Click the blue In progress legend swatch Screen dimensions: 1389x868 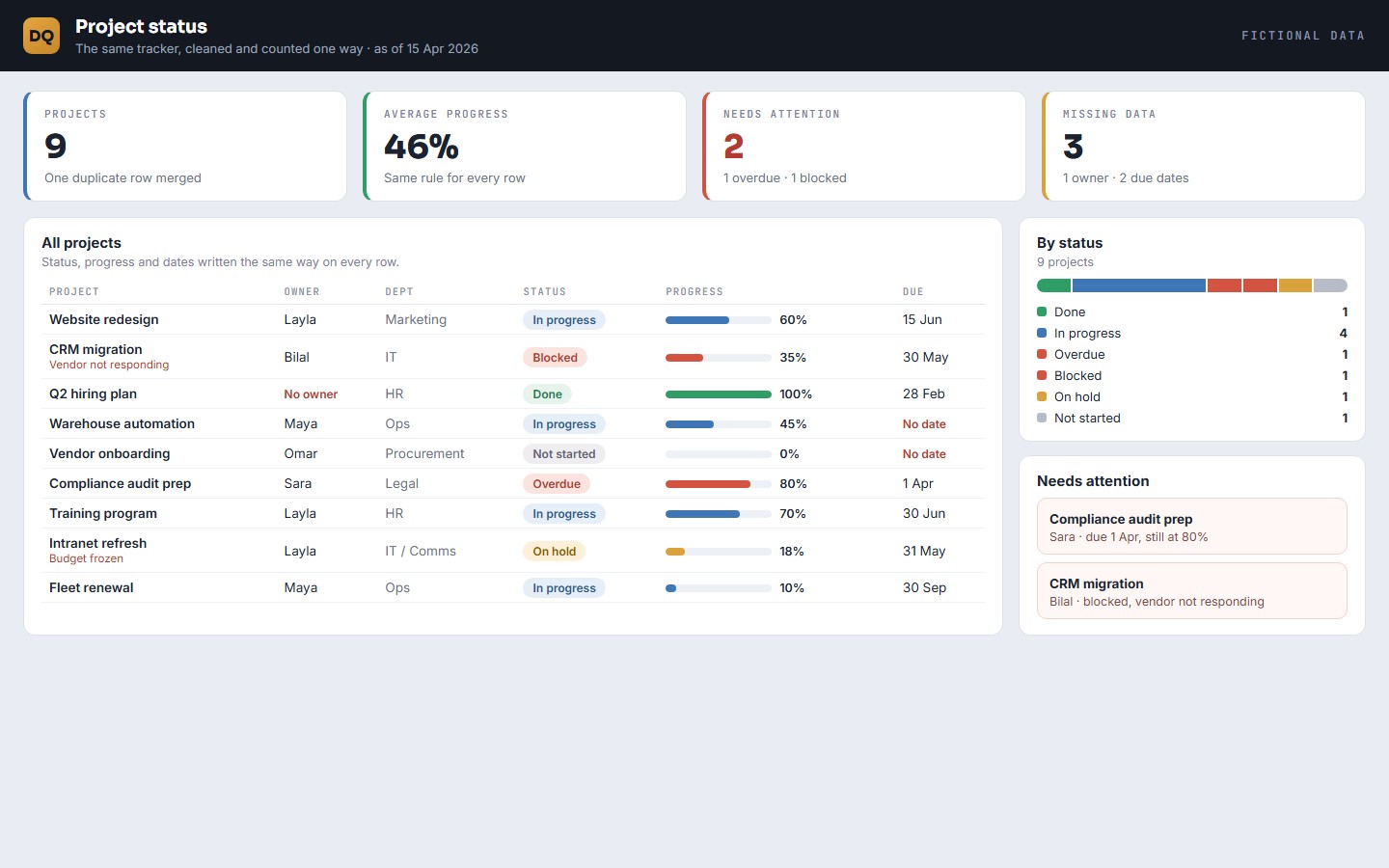click(1042, 333)
